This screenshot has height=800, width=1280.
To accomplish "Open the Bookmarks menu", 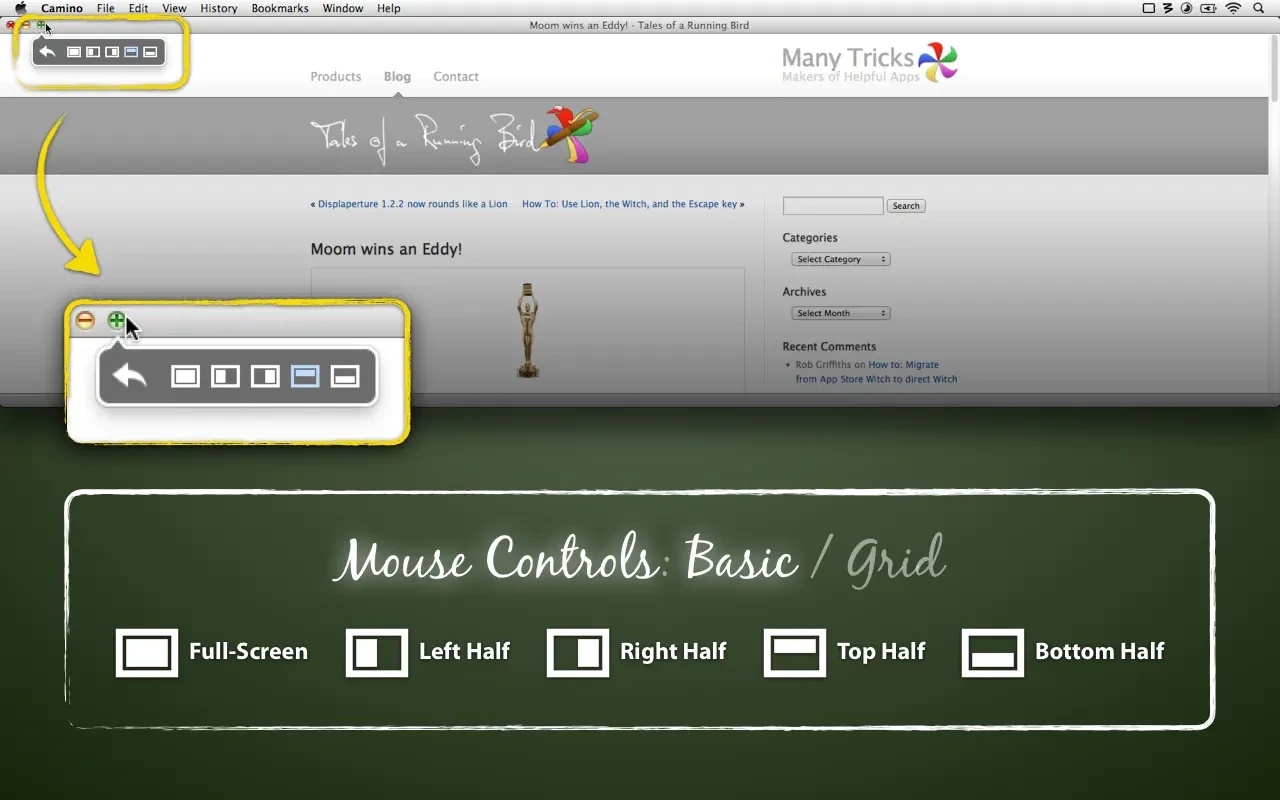I will 279,8.
